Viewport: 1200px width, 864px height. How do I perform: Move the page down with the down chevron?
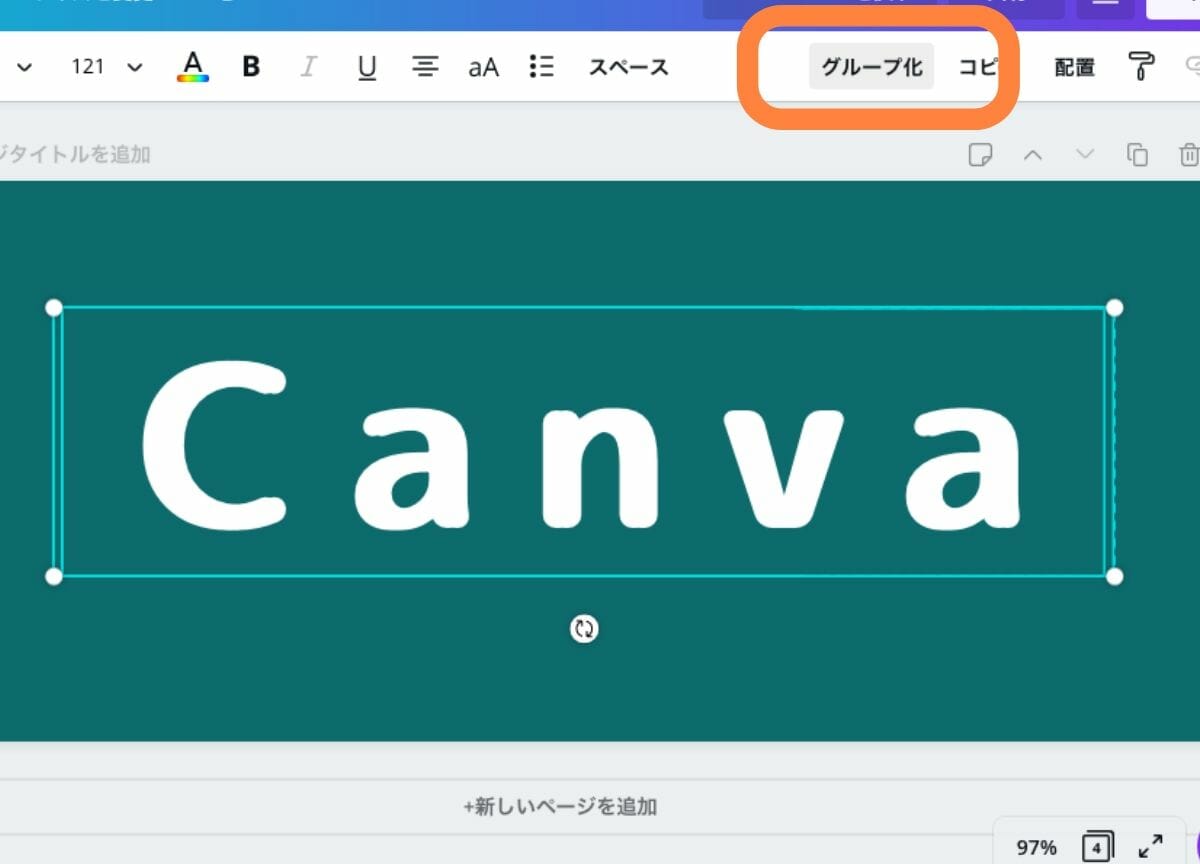1085,155
